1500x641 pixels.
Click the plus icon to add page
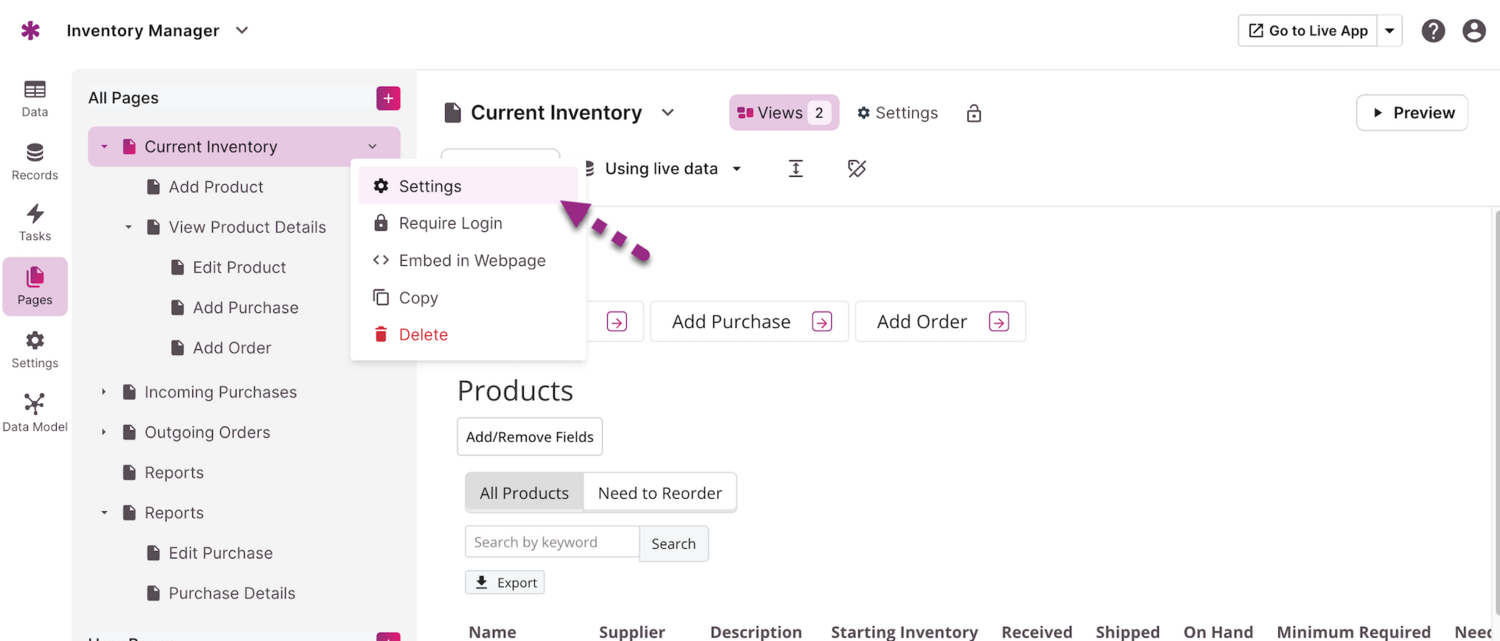tap(388, 98)
